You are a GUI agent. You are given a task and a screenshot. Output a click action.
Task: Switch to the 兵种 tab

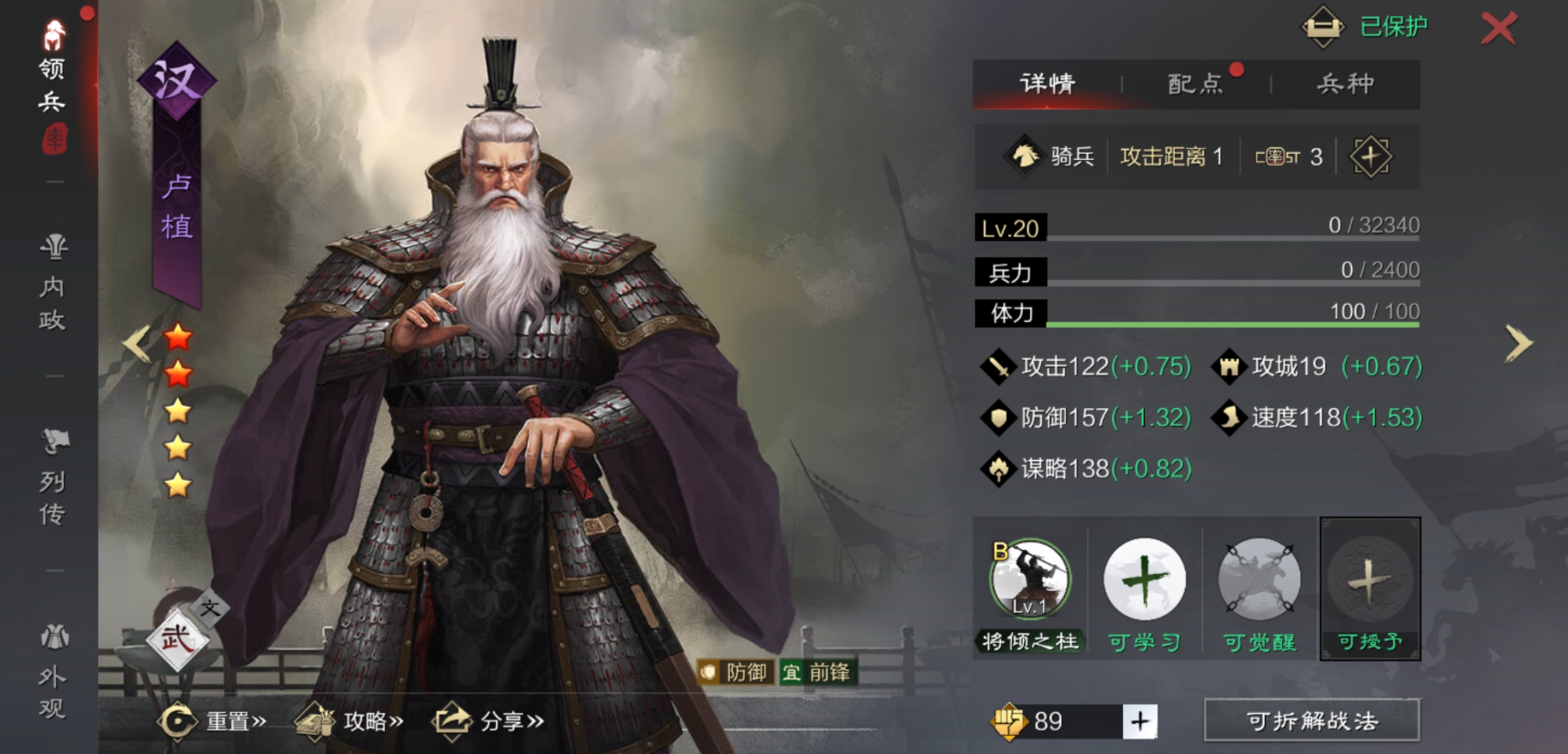point(1345,84)
